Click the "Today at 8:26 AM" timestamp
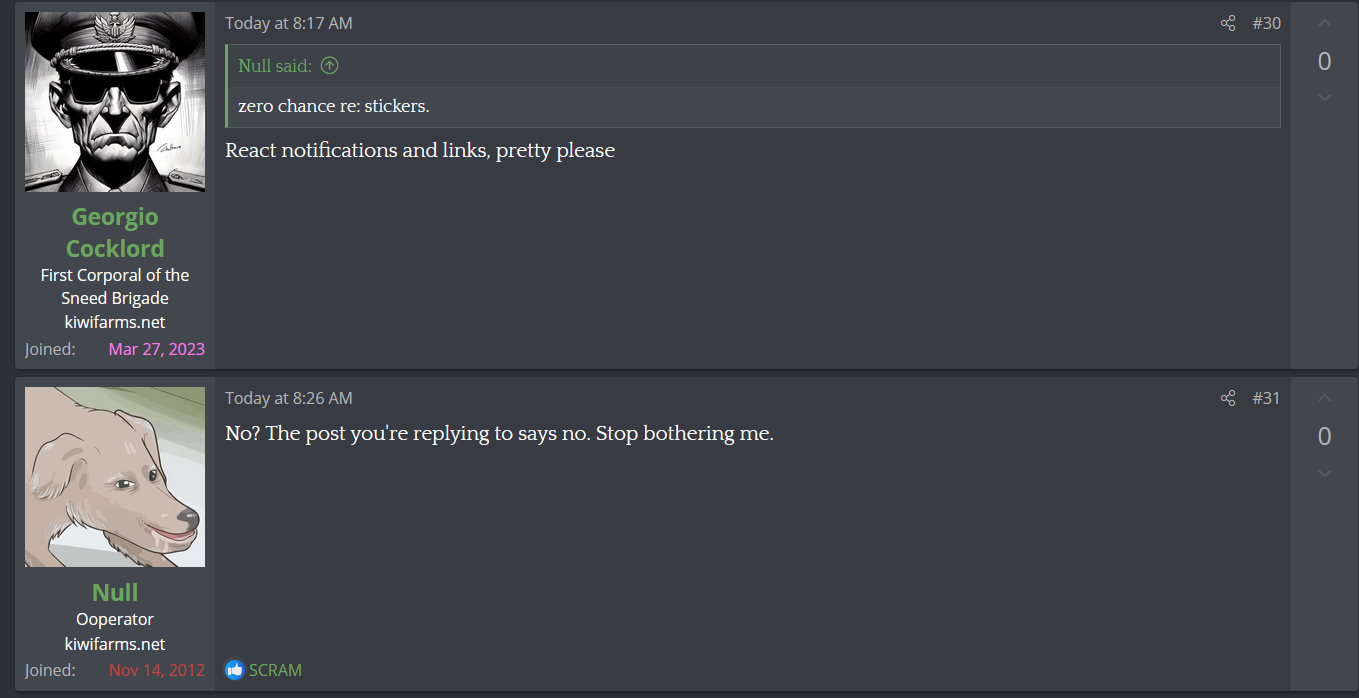This screenshot has width=1359, height=698. pos(288,398)
